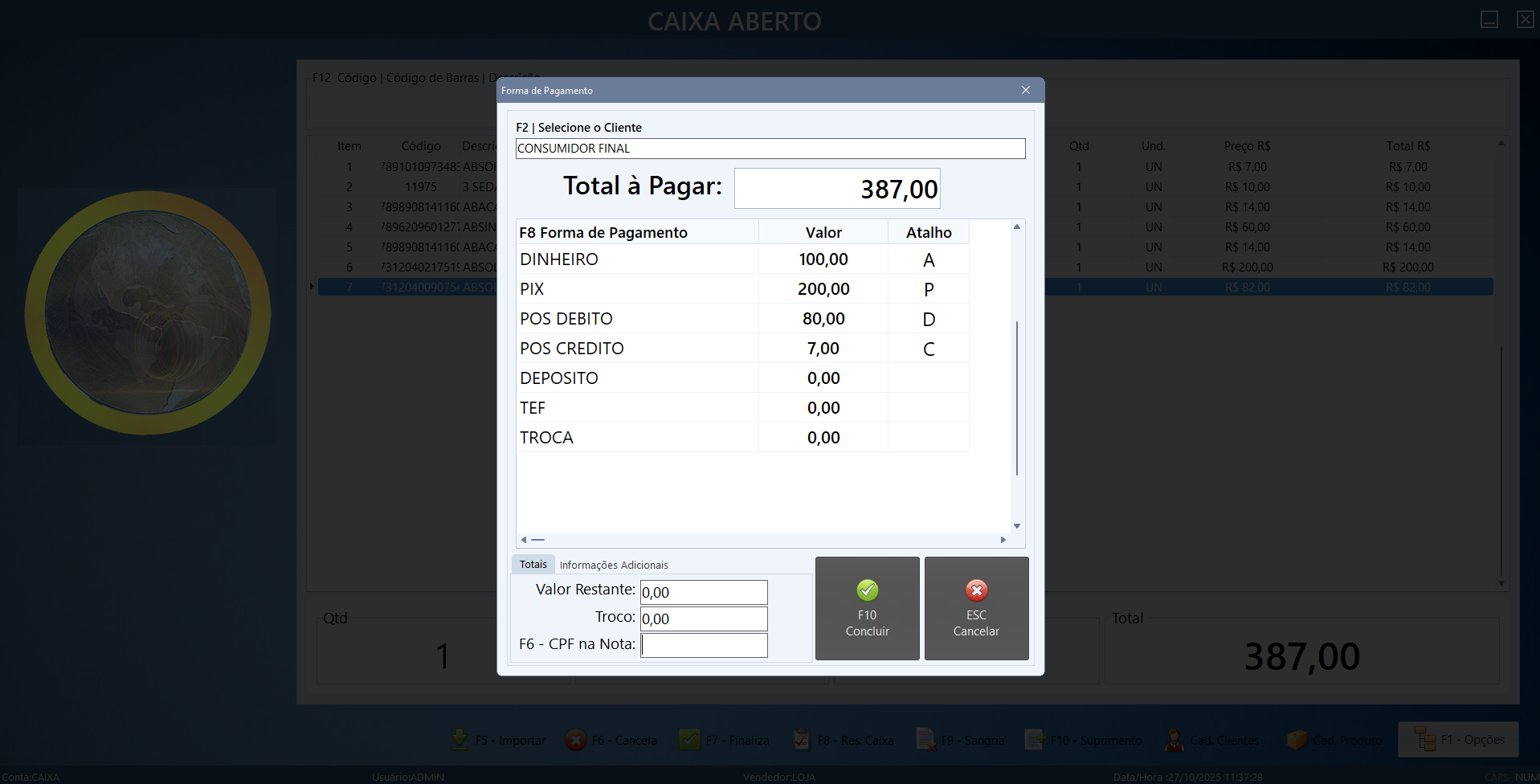Click the F7 Finaliza checkmark icon
Image resolution: width=1540 pixels, height=784 pixels.
[689, 740]
